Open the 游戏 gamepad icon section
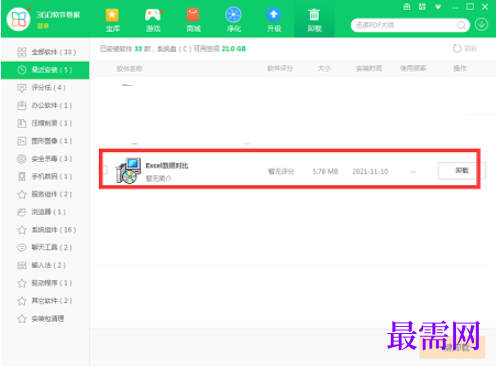 pos(153,20)
